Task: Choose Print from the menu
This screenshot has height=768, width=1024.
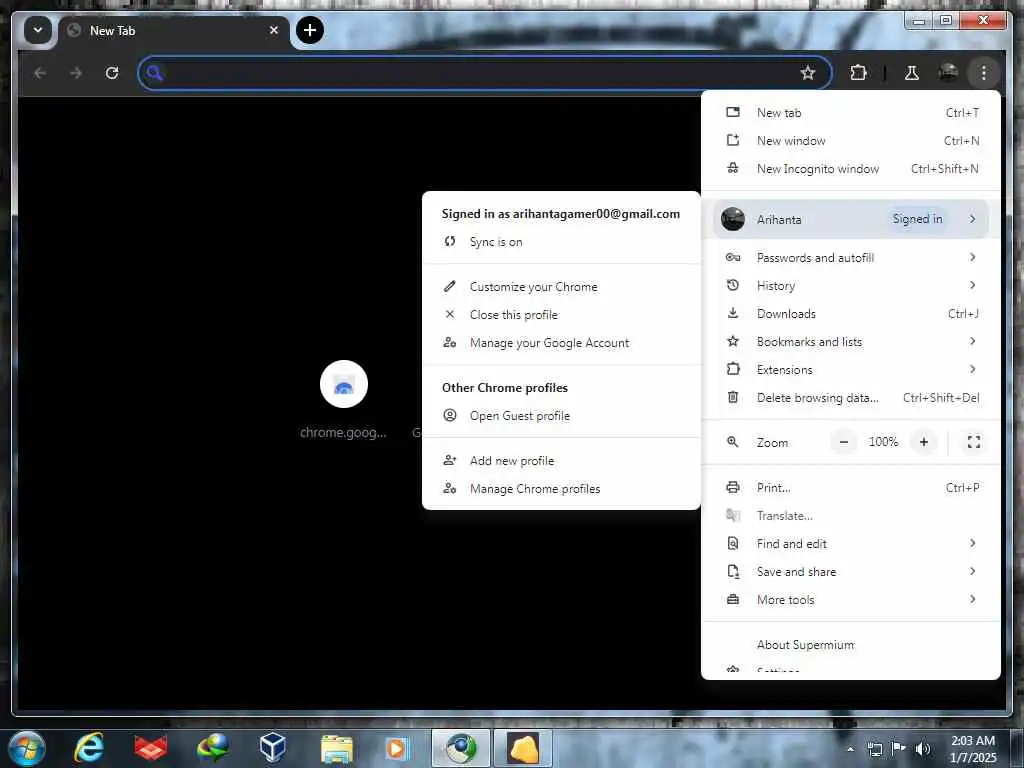Action: (x=851, y=488)
